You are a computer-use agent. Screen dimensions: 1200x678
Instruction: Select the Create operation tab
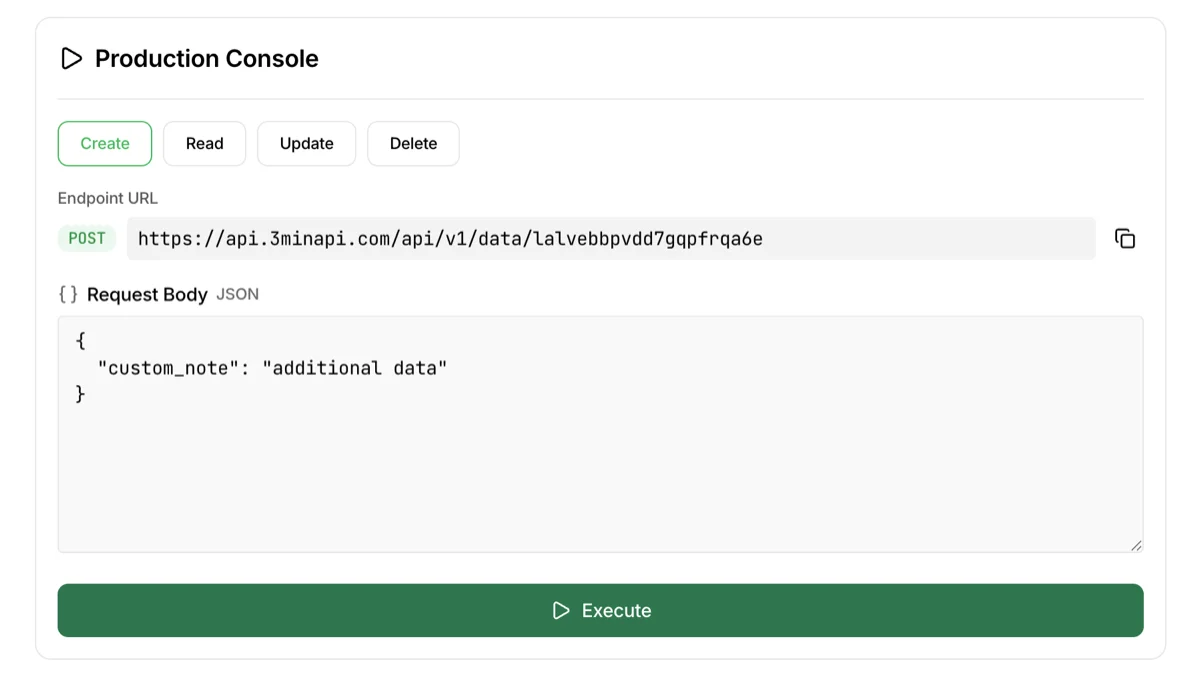click(105, 144)
